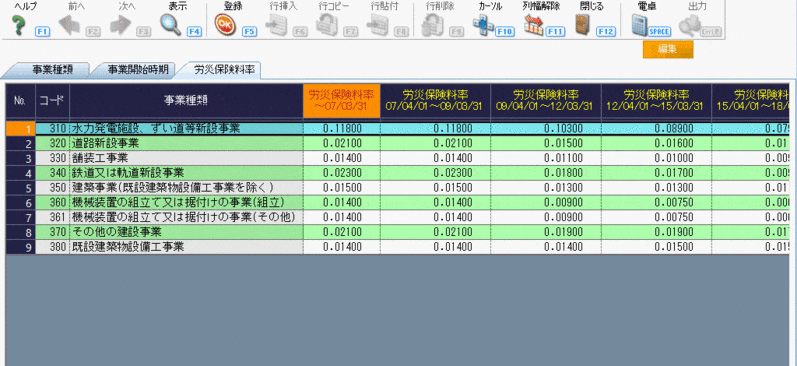The width and height of the screenshot is (797, 366).
Task: Select the 建築事業(既設建築物設備工事業を除く) cell
Action: (186, 188)
